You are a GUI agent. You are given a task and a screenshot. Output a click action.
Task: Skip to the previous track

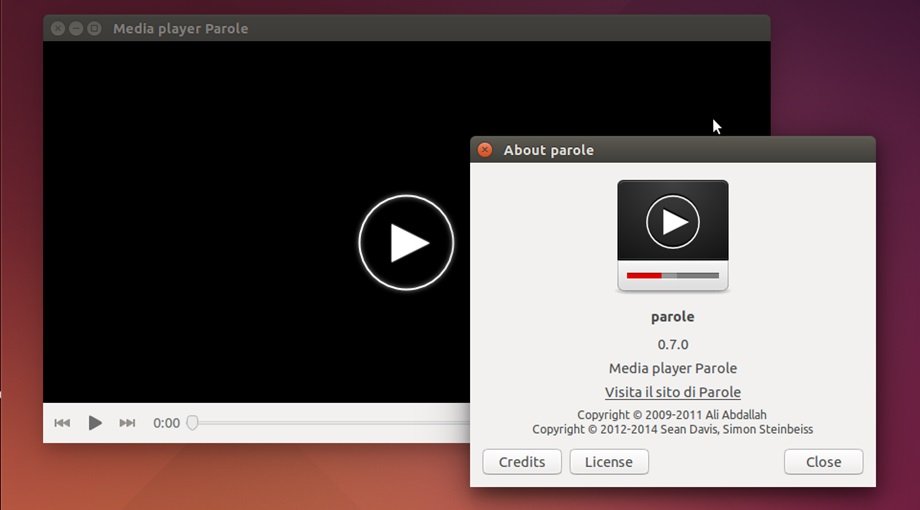(62, 423)
